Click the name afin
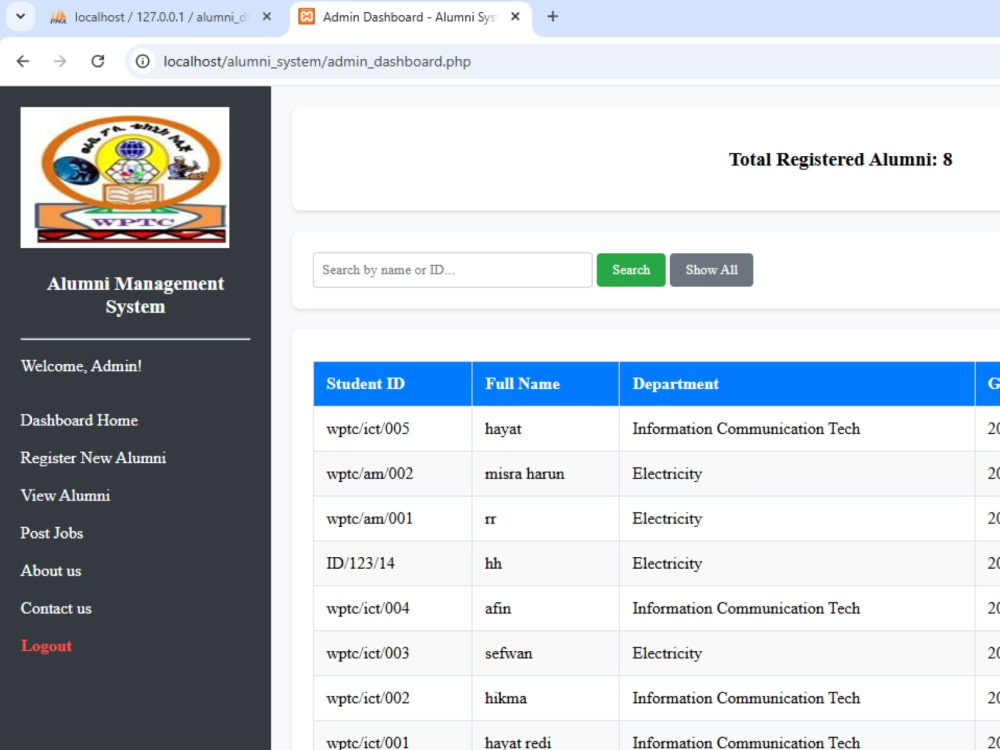The image size is (1000, 750). 497,608
